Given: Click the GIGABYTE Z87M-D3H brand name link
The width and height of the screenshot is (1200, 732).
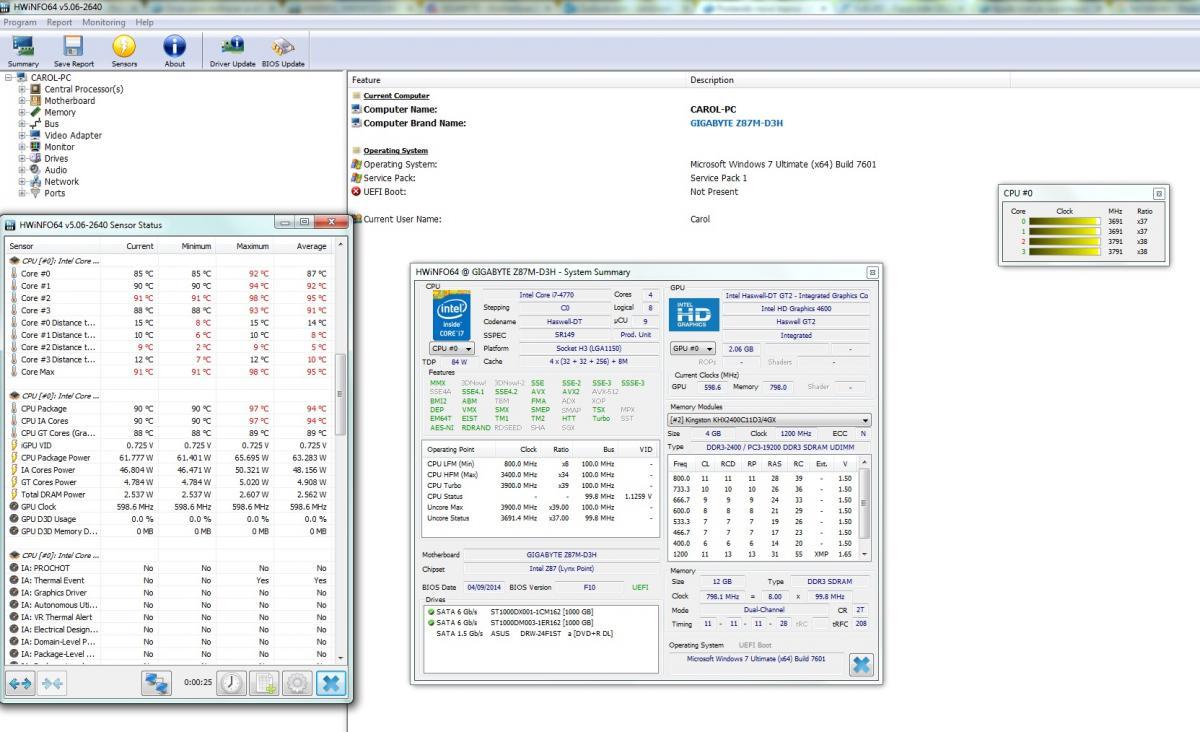Looking at the screenshot, I should coord(736,123).
